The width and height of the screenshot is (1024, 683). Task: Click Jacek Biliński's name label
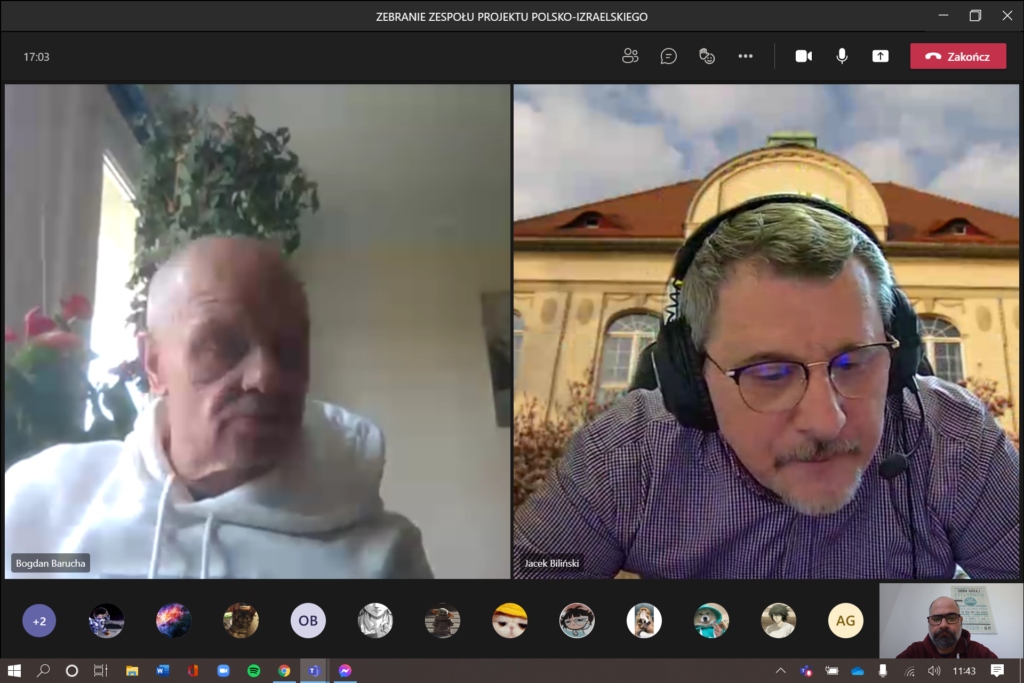(x=552, y=563)
